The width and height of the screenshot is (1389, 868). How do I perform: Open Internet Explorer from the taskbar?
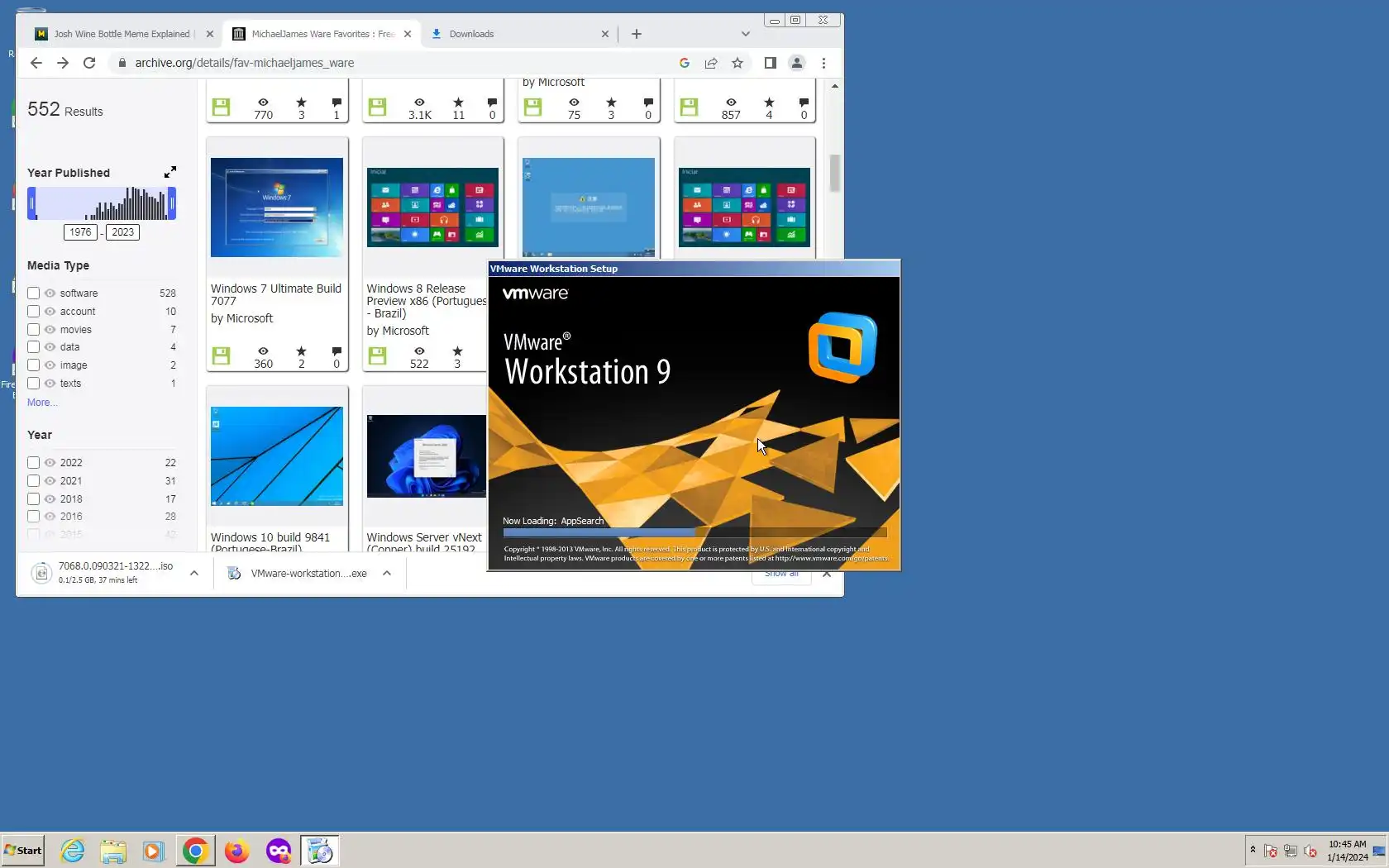(x=73, y=851)
